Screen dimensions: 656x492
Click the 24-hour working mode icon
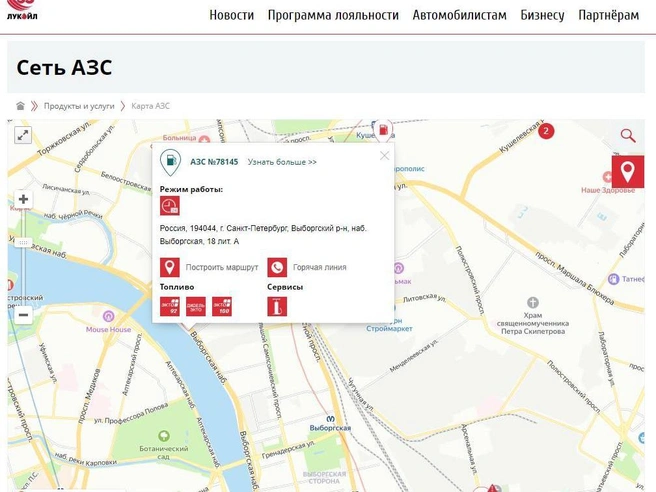point(170,206)
